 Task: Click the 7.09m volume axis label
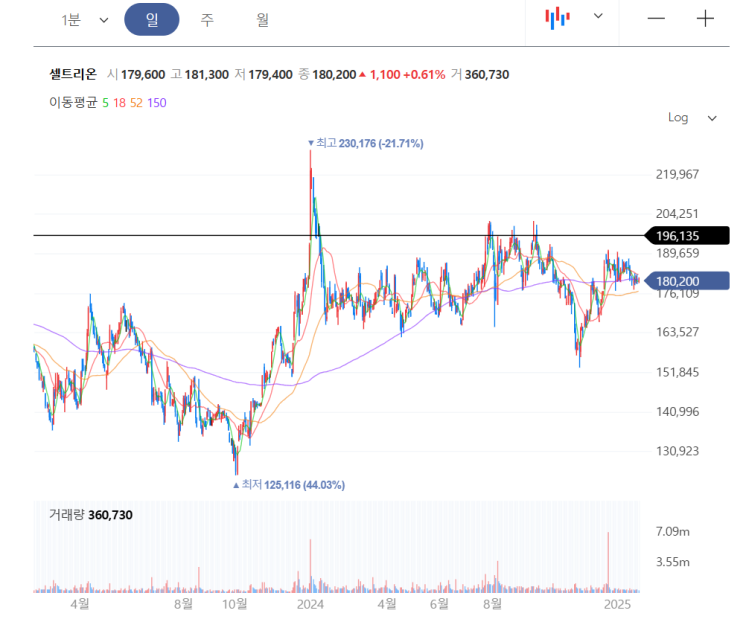click(673, 532)
